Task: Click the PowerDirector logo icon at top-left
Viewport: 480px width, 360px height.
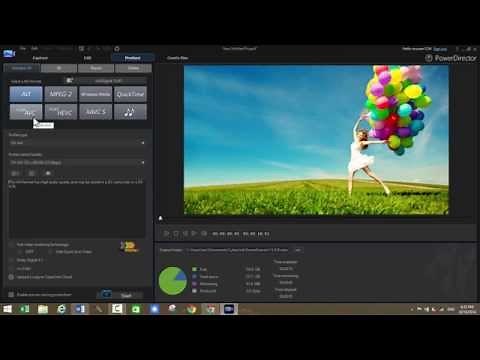Action: 9,53
